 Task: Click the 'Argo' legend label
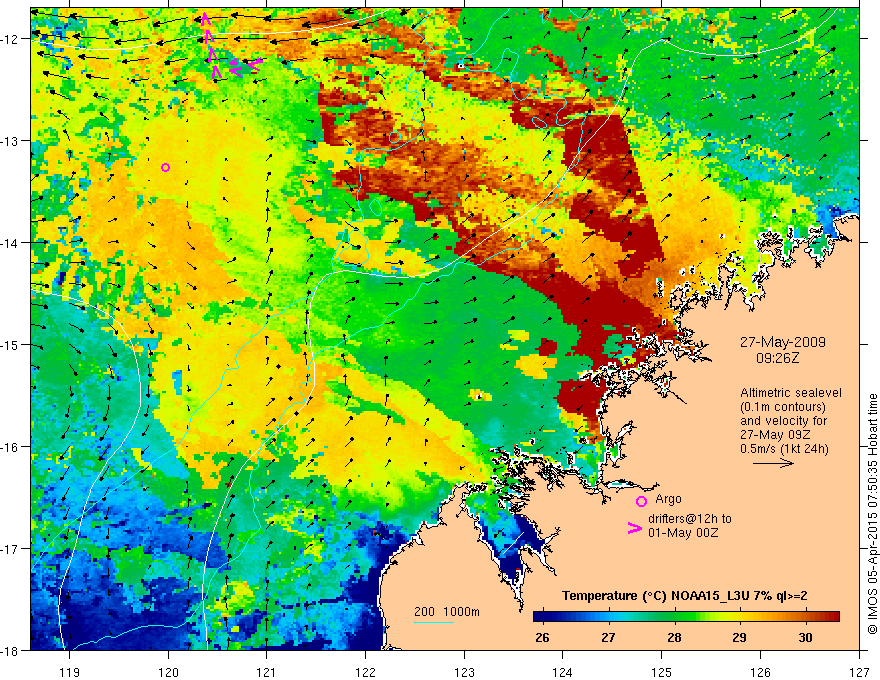click(668, 499)
